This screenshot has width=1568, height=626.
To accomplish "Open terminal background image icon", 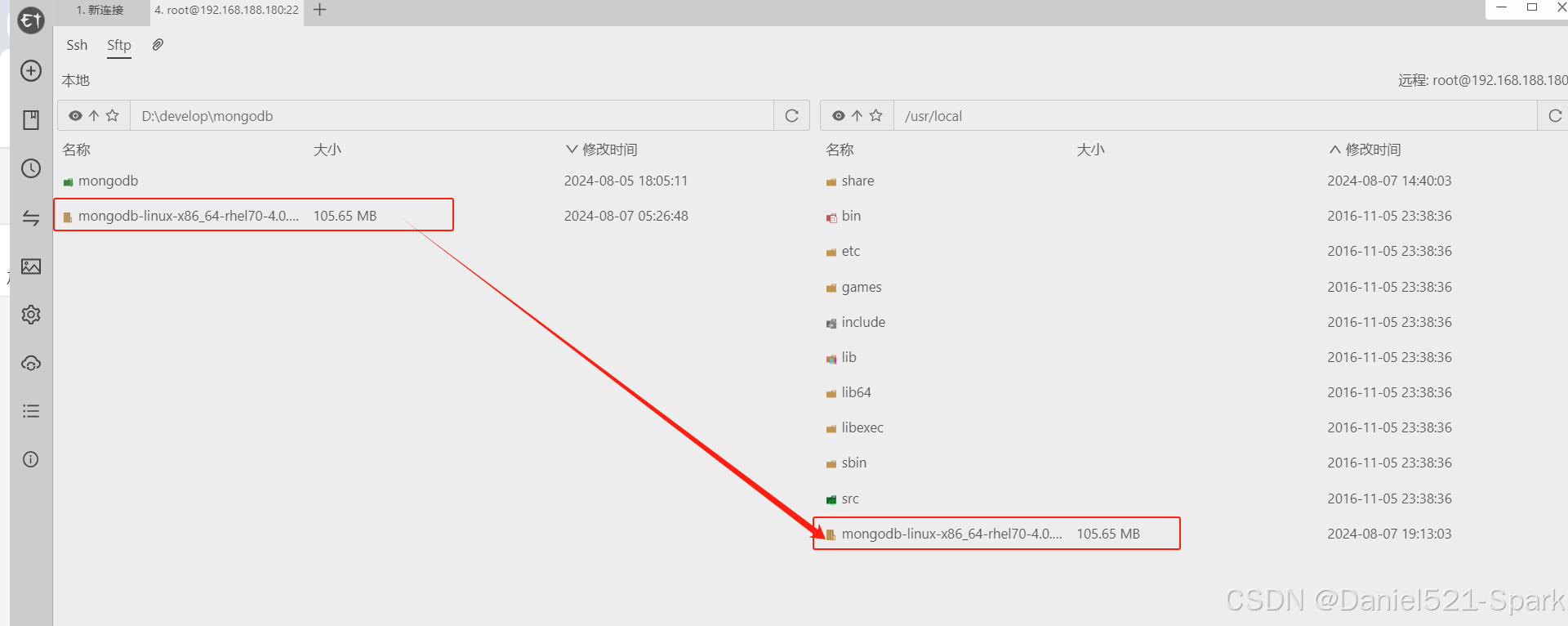I will point(31,266).
